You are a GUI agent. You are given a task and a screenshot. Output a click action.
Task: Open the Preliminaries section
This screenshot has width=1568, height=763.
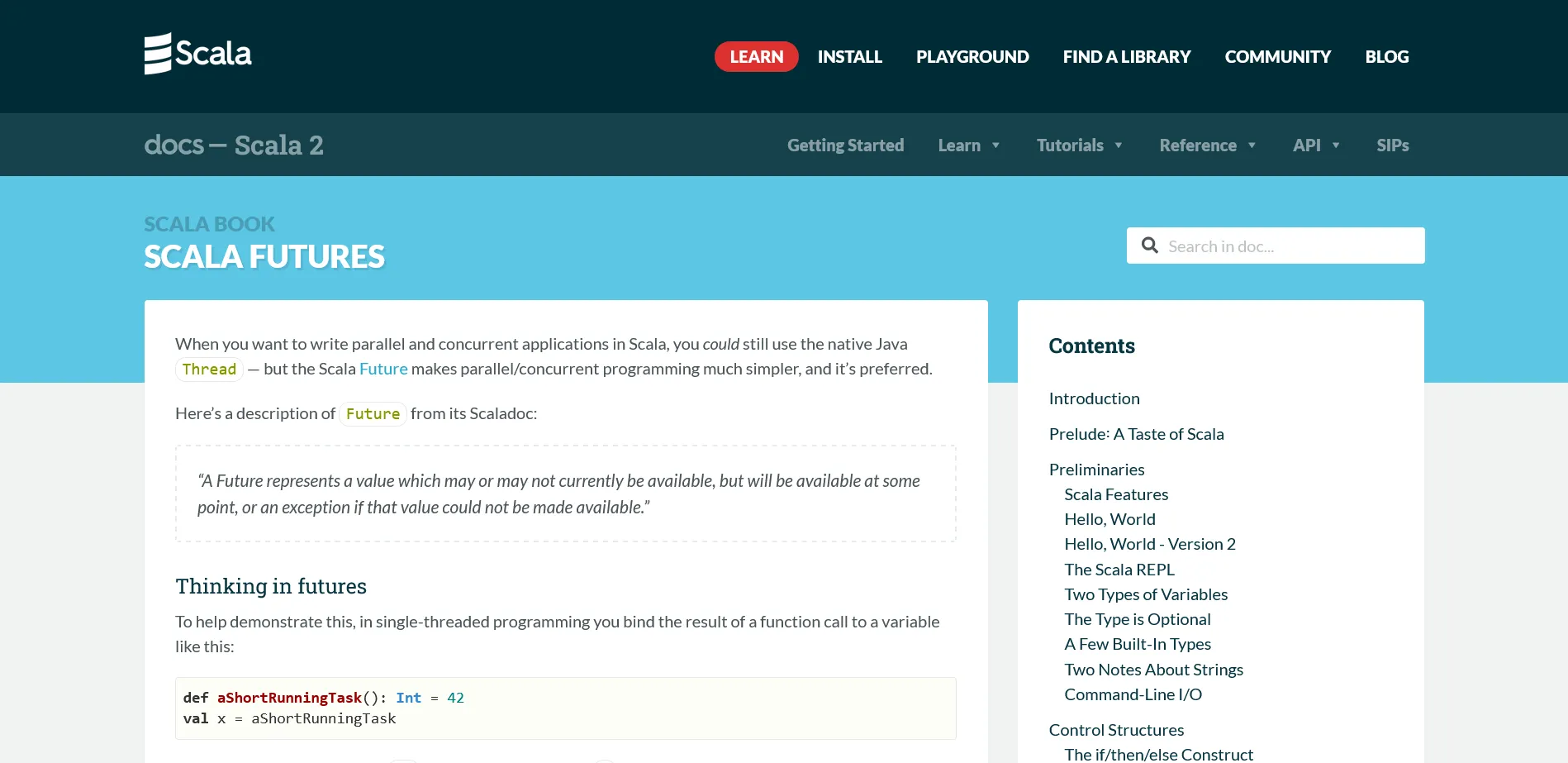[x=1097, y=470]
